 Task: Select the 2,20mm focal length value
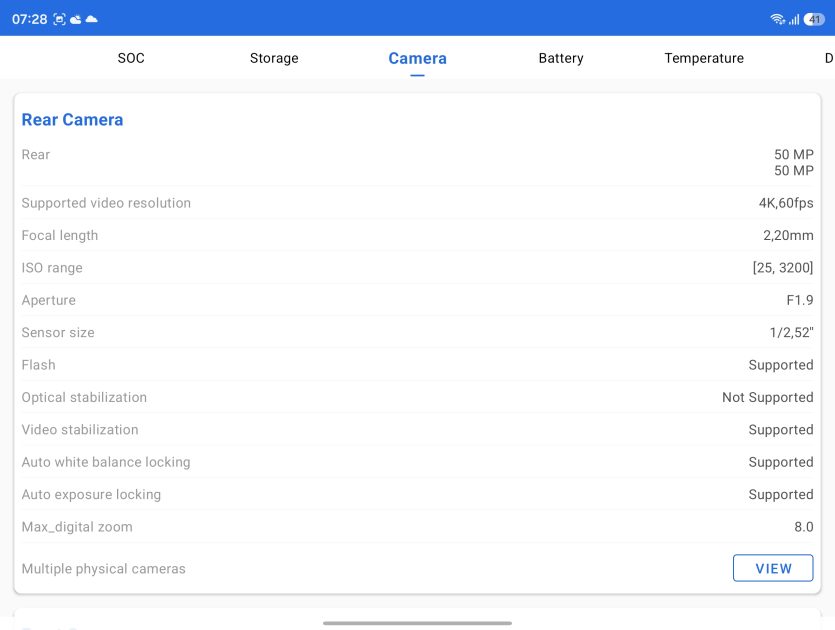[x=788, y=235]
